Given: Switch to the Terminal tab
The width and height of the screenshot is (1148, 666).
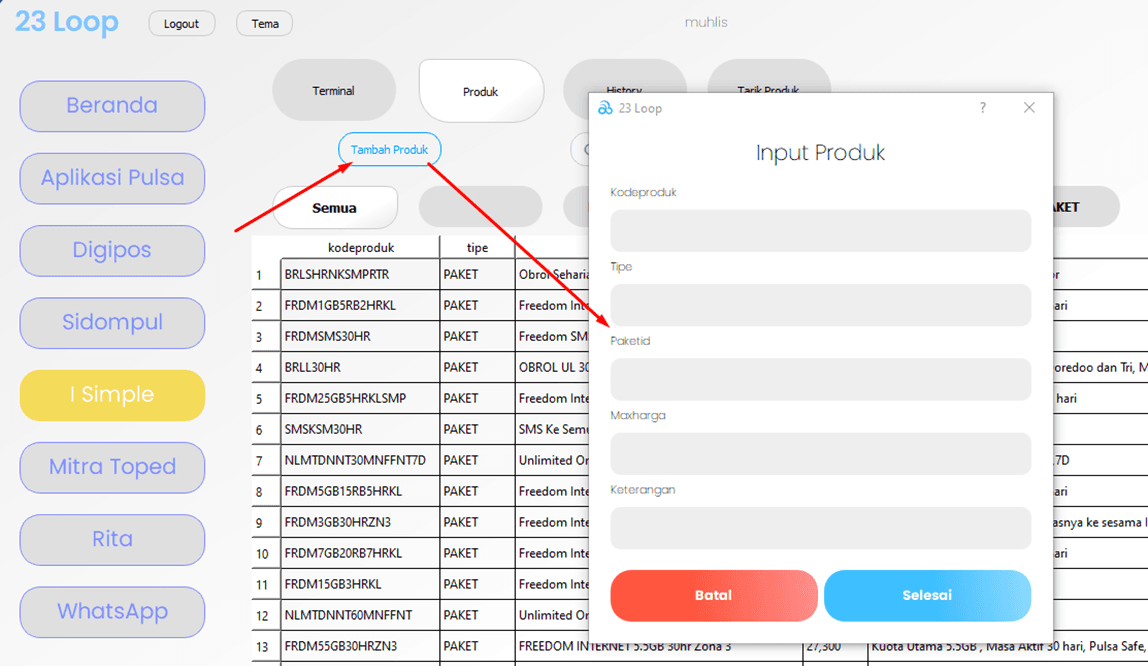Looking at the screenshot, I should coord(333,91).
